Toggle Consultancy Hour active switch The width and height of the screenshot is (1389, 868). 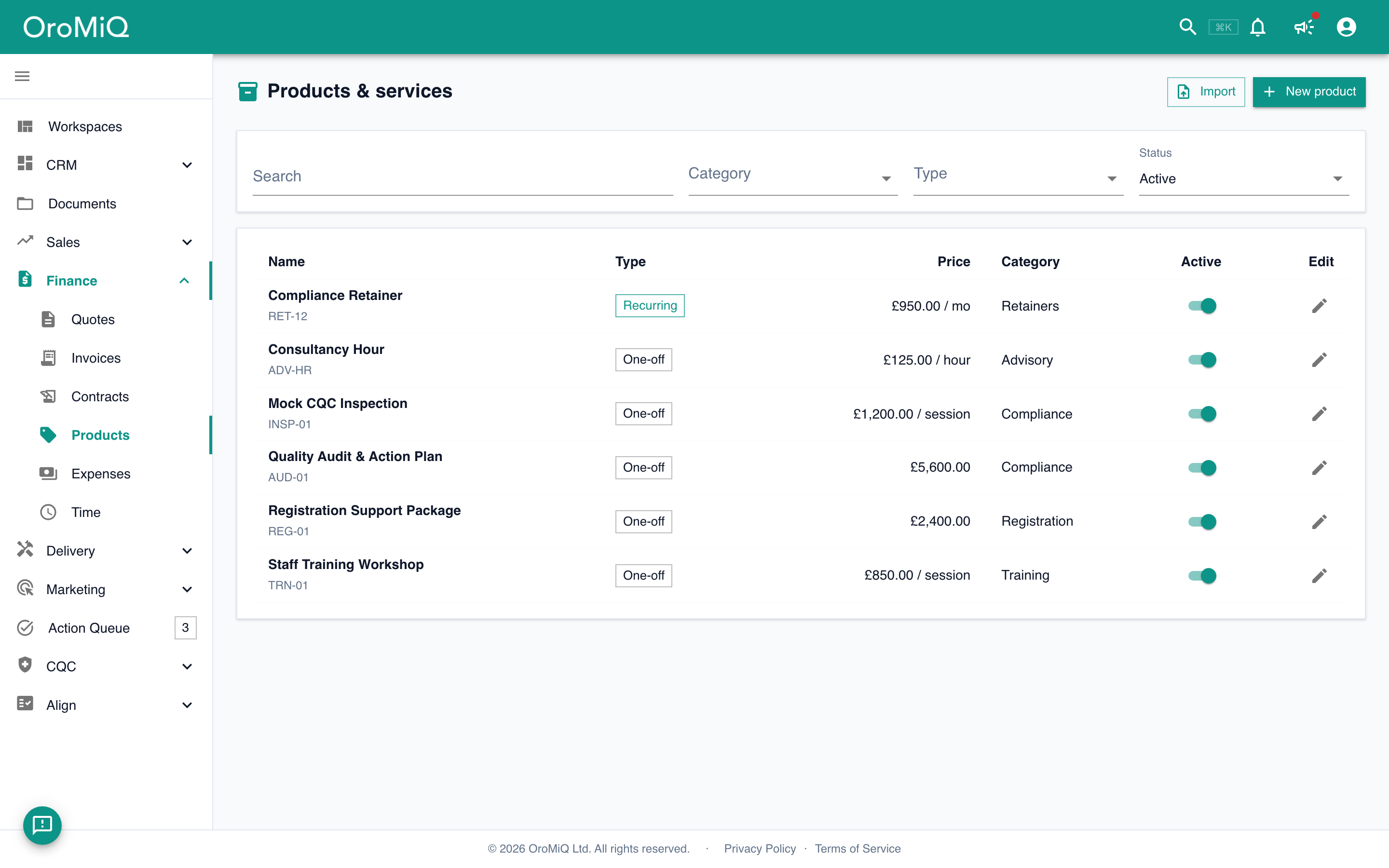click(1201, 360)
